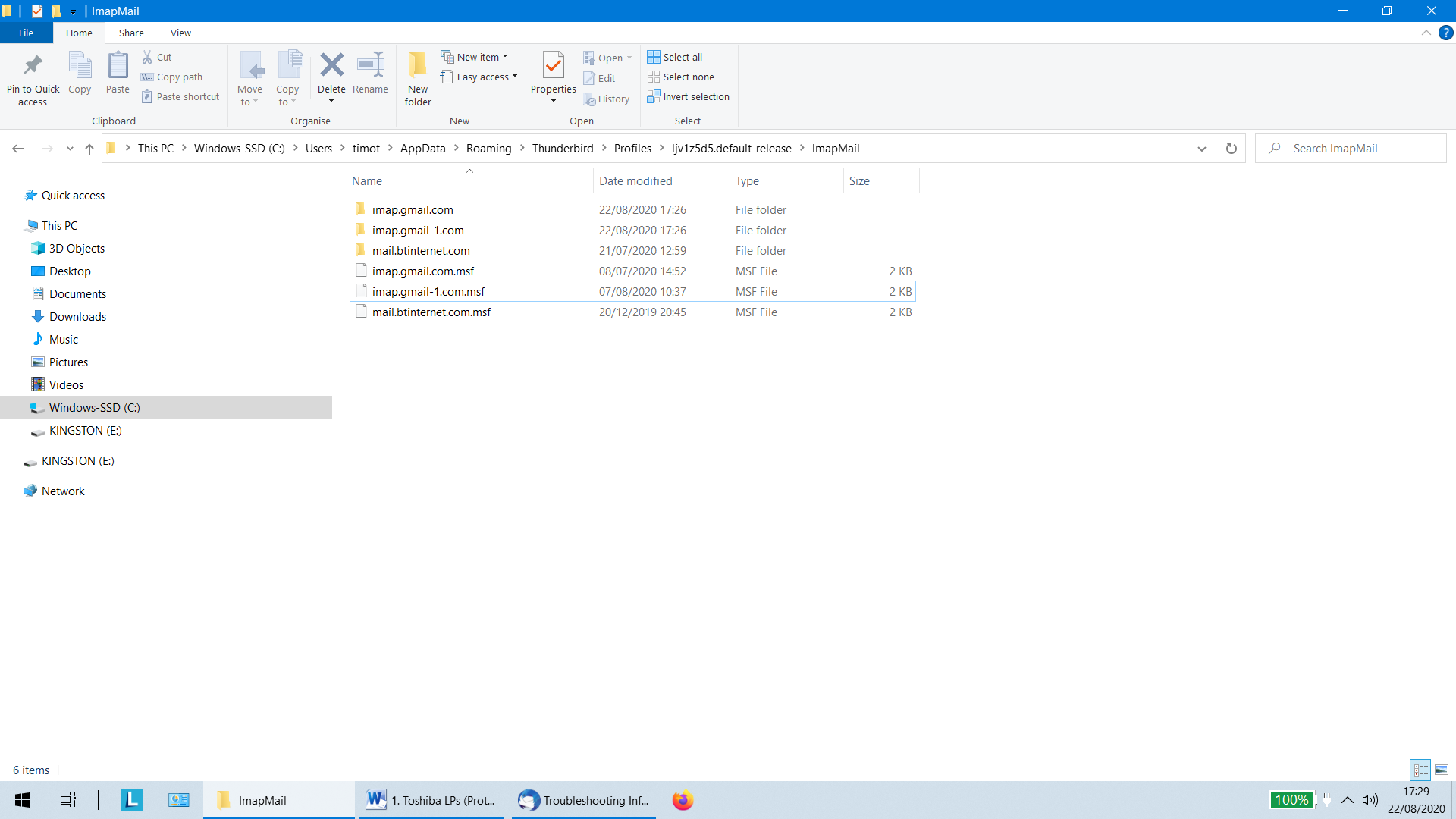
Task: Click Copy path in the Clipboard group
Action: [x=172, y=77]
